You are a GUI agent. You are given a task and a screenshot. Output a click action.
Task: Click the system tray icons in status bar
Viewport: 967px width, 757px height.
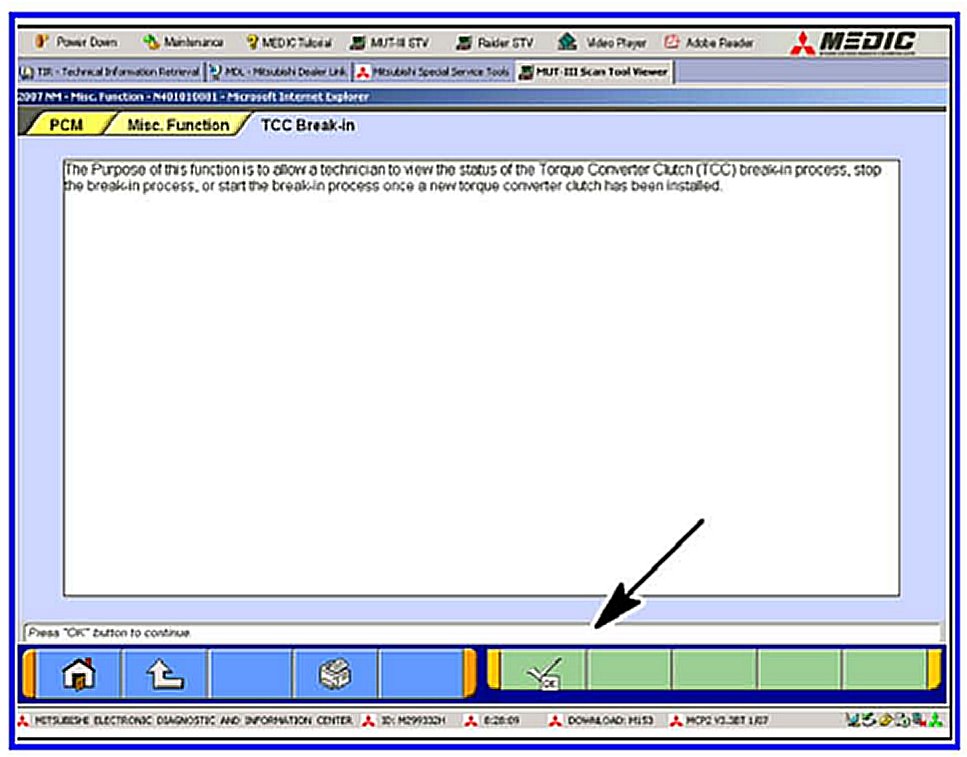(x=893, y=720)
